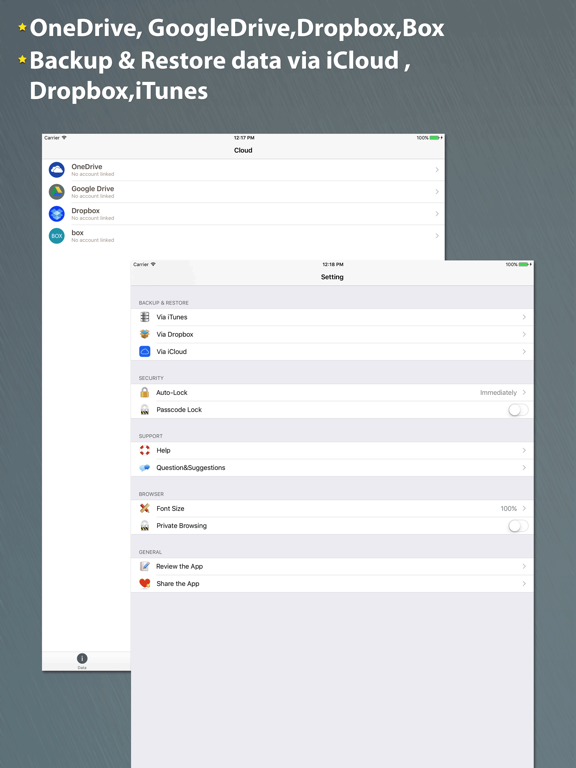This screenshot has width=576, height=768.
Task: Click the Wi-Fi icon in Cloud status bar
Action: pos(64,138)
